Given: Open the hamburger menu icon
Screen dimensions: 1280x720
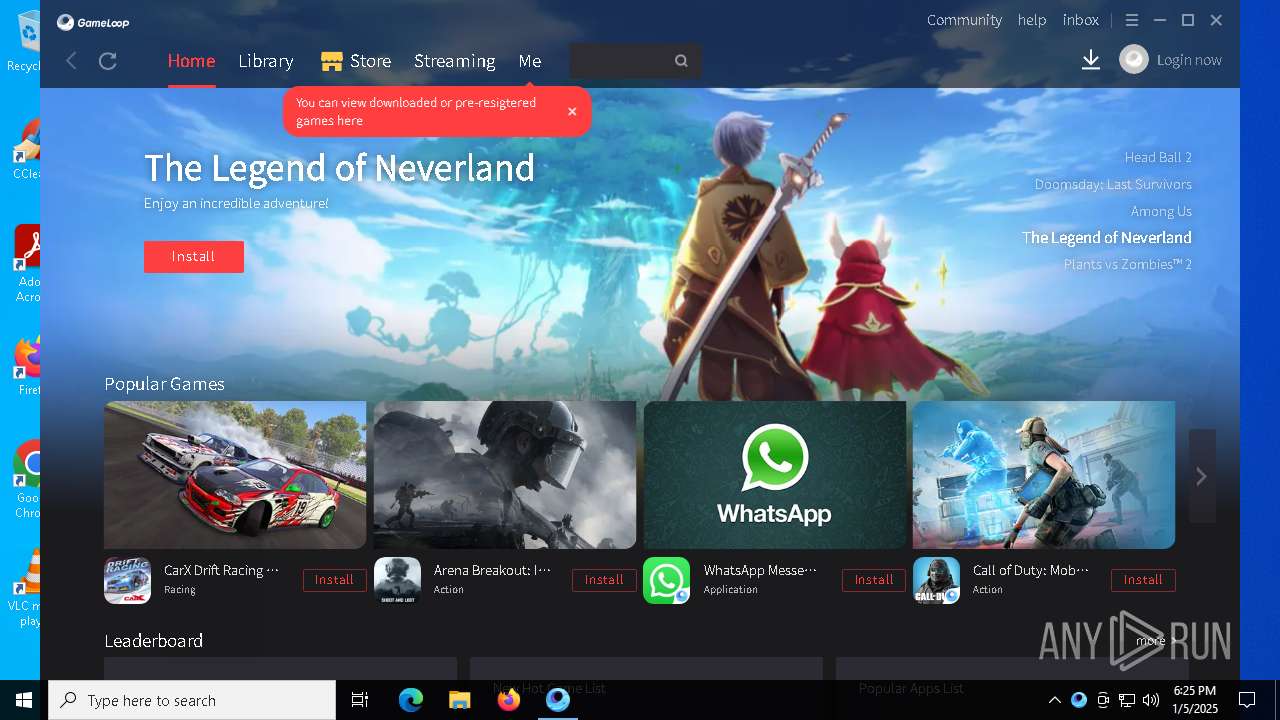Looking at the screenshot, I should pos(1132,20).
